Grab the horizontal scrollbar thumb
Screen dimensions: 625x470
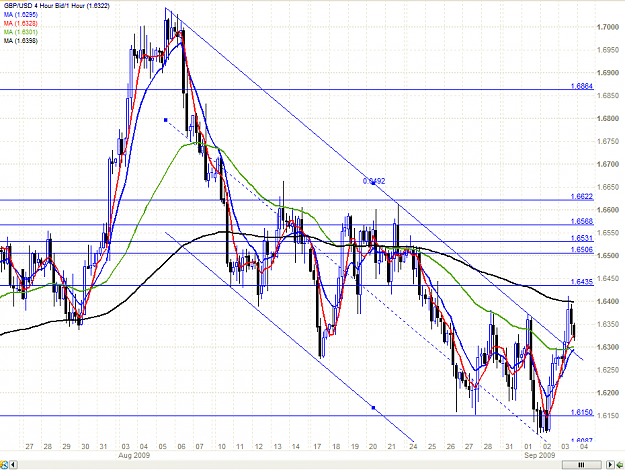click(x=582, y=464)
